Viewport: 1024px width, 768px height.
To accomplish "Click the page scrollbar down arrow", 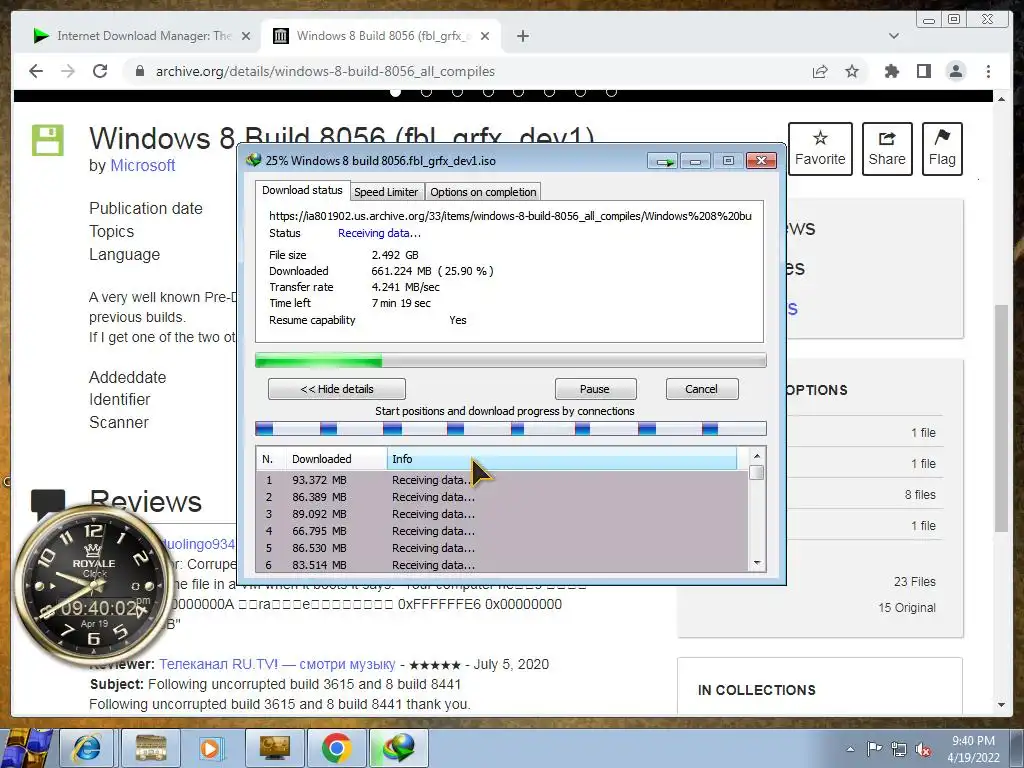I will click(x=1001, y=705).
